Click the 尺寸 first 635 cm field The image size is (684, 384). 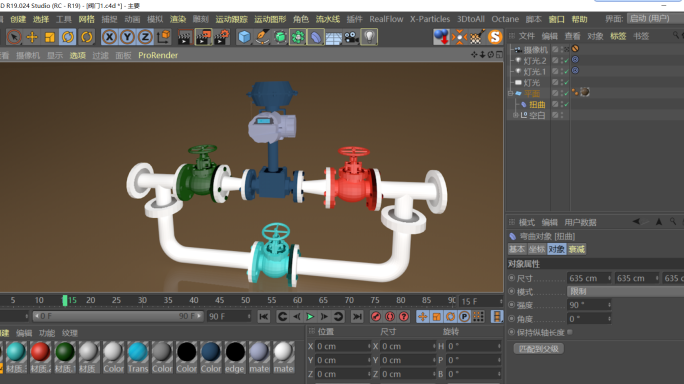589,278
